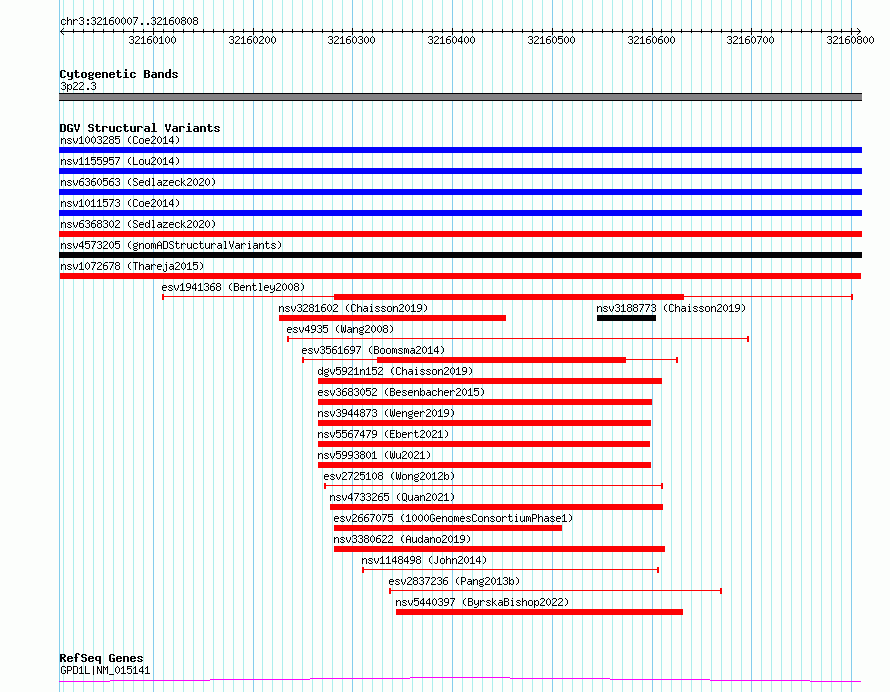
Task: Click nsv1148498 (John2014) label
Action: pyautogui.click(x=424, y=560)
